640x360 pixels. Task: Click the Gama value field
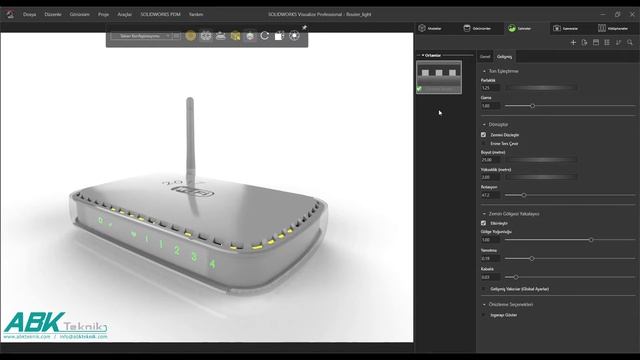coord(490,106)
